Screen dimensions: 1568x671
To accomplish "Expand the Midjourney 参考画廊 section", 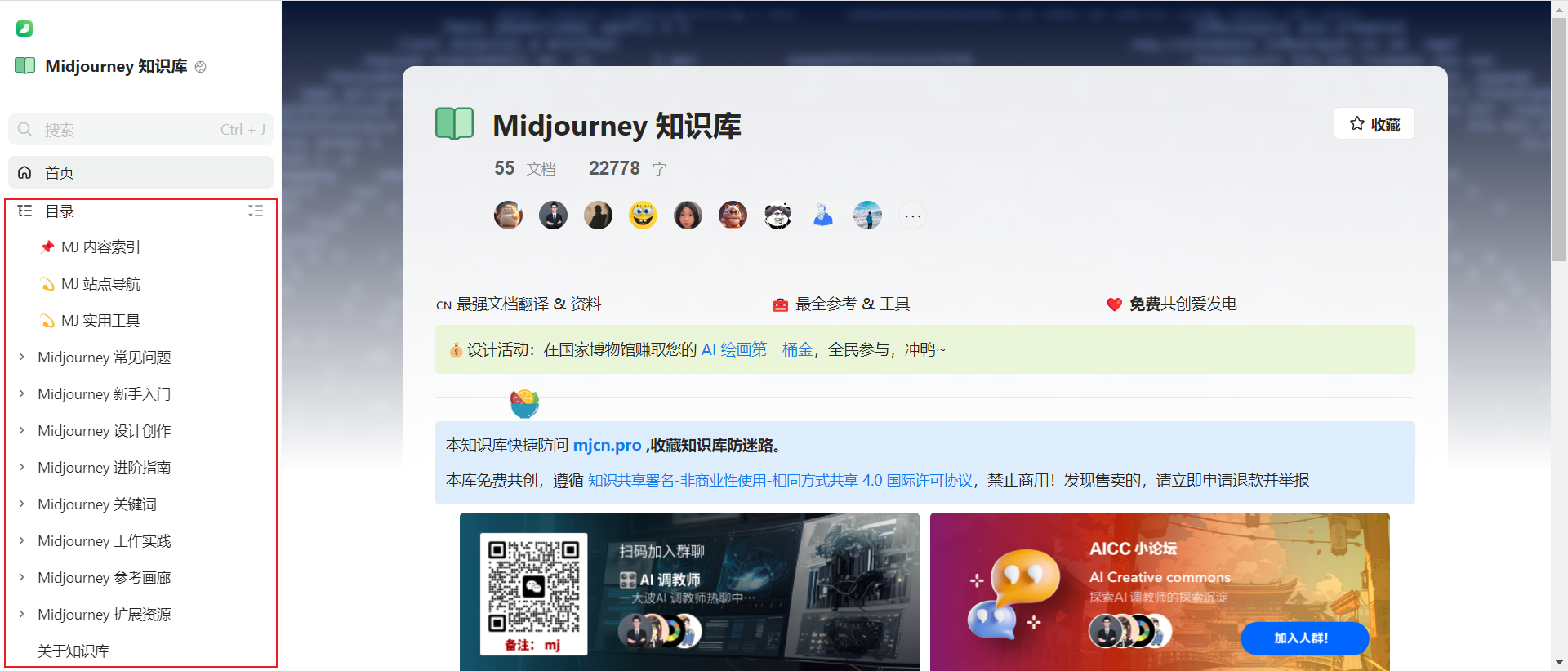I will (22, 577).
